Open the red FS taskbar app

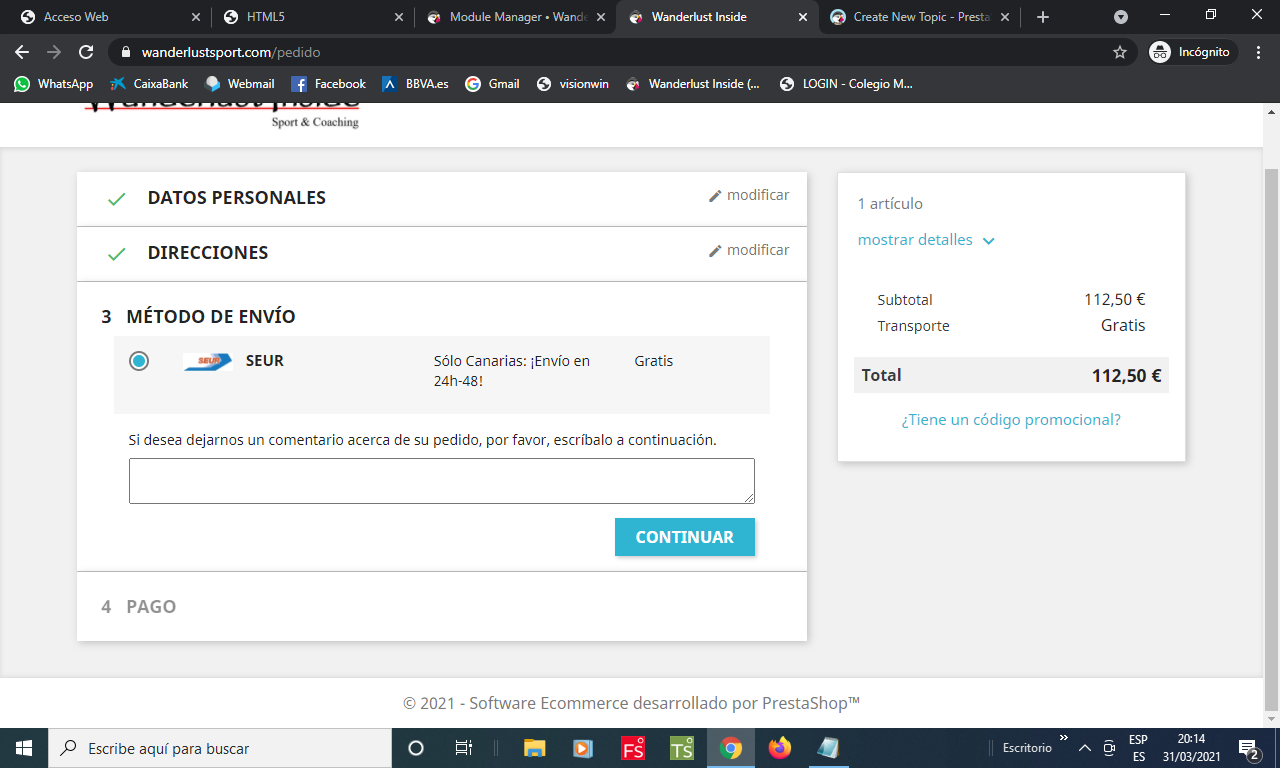pyautogui.click(x=633, y=748)
